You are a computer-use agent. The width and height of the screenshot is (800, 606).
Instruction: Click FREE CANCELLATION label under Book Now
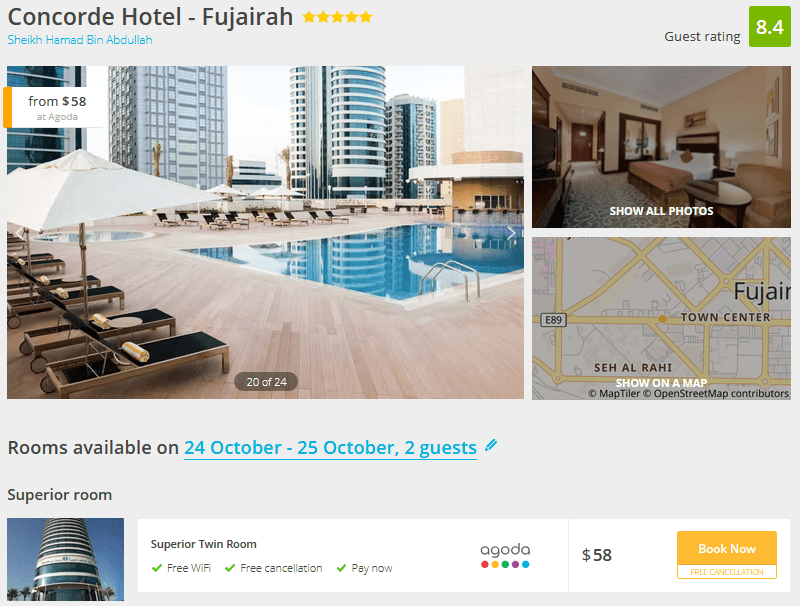click(x=727, y=572)
